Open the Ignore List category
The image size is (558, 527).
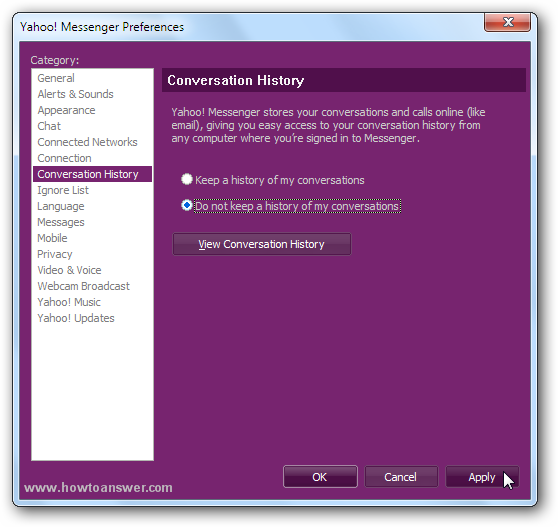coord(63,190)
